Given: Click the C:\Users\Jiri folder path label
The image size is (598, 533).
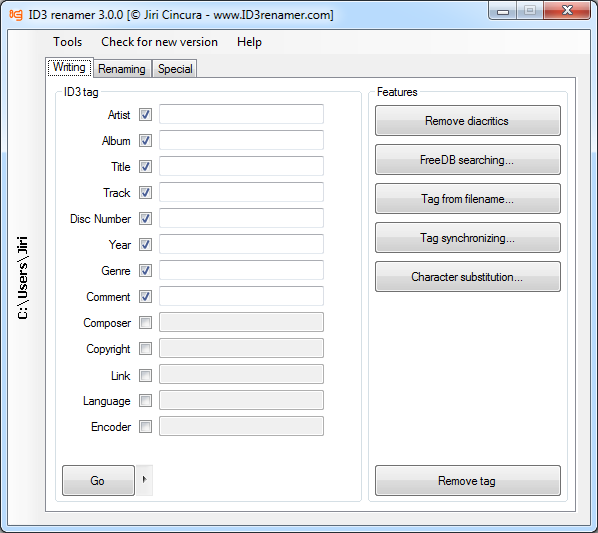Looking at the screenshot, I should click(x=23, y=278).
